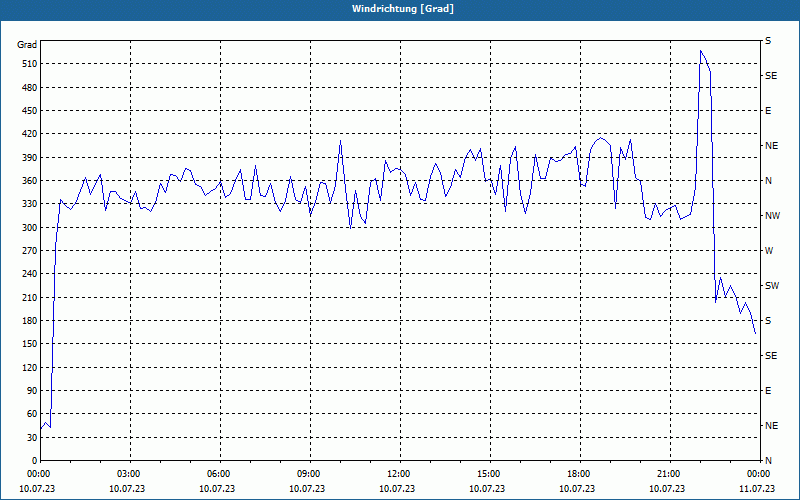The width and height of the screenshot is (800, 500).
Task: Click the 210 y-axis tick label
Action: [30, 297]
